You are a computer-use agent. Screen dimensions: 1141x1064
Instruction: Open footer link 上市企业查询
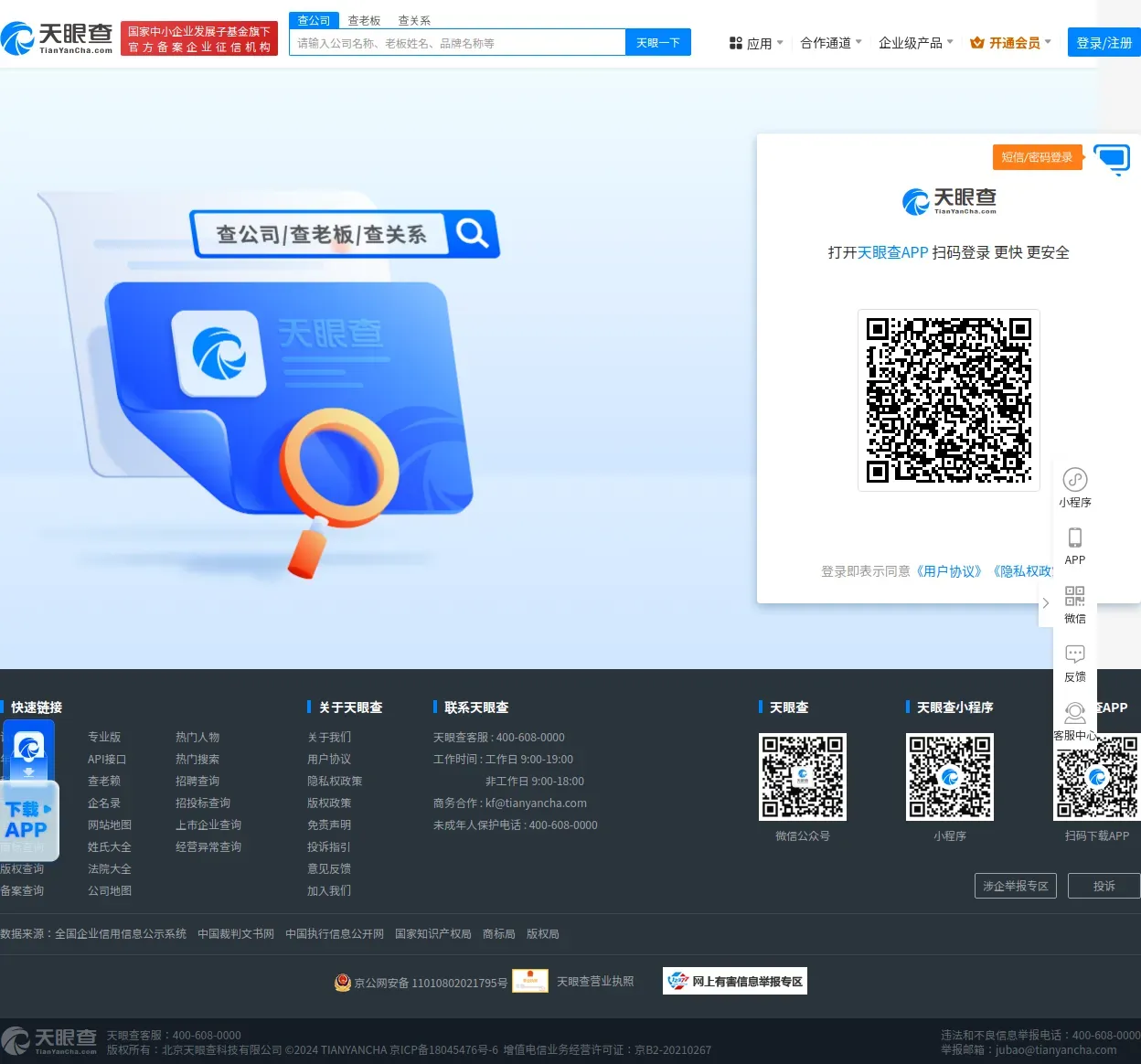coord(208,825)
